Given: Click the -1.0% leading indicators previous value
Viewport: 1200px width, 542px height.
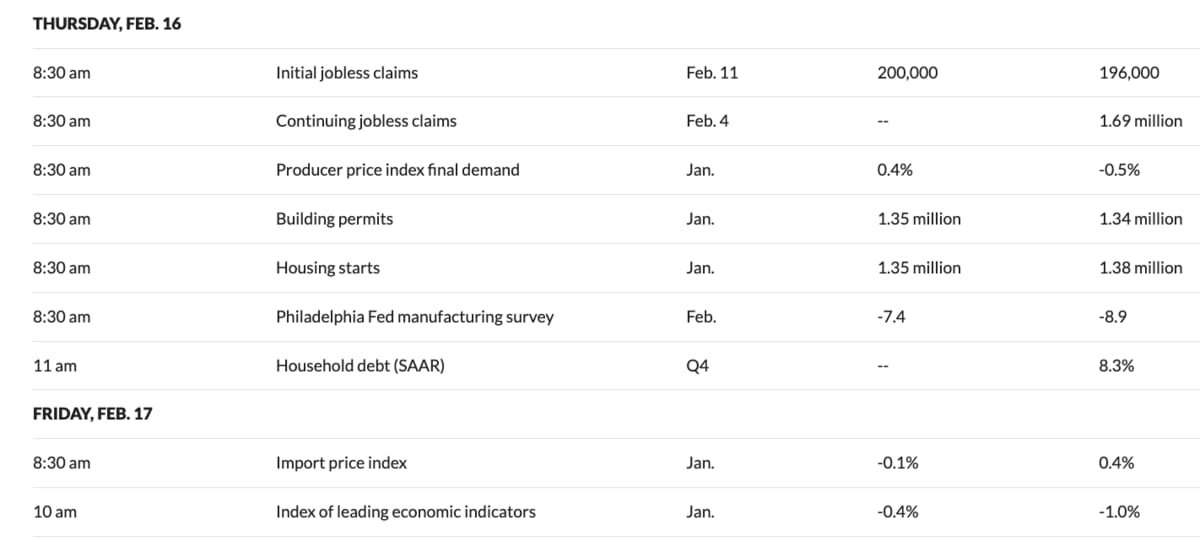Looking at the screenshot, I should 1118,512.
